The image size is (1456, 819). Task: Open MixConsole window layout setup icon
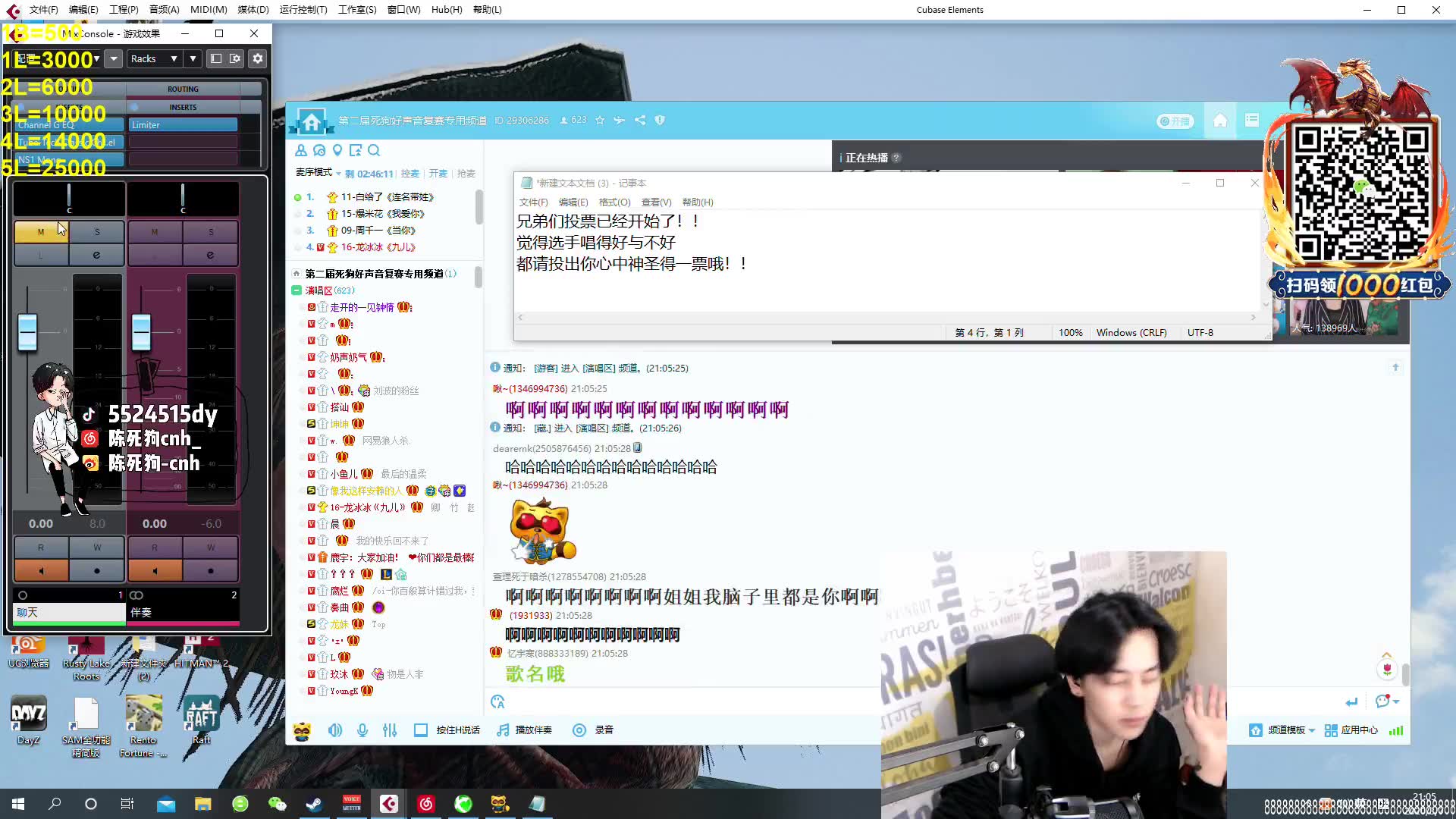[235, 58]
